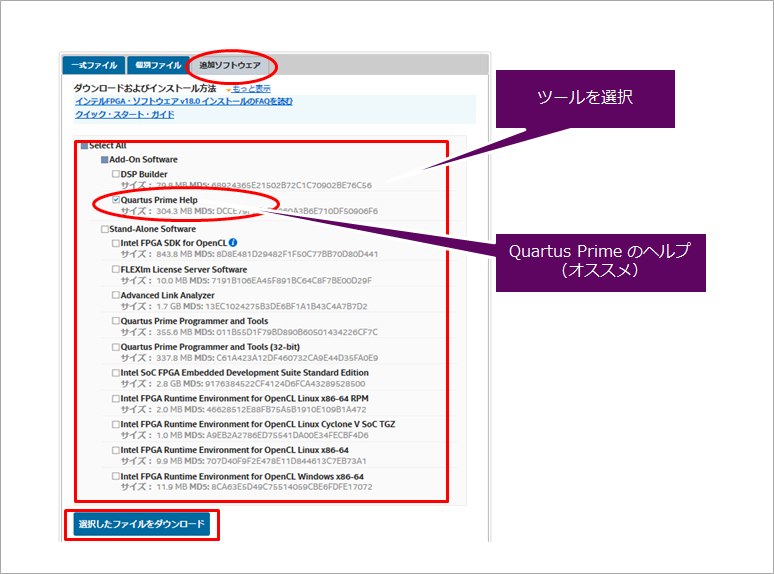Check OpenCL Linux Cyclone V SoC TGZ checkbox
The width and height of the screenshot is (774, 574).
pos(116,424)
